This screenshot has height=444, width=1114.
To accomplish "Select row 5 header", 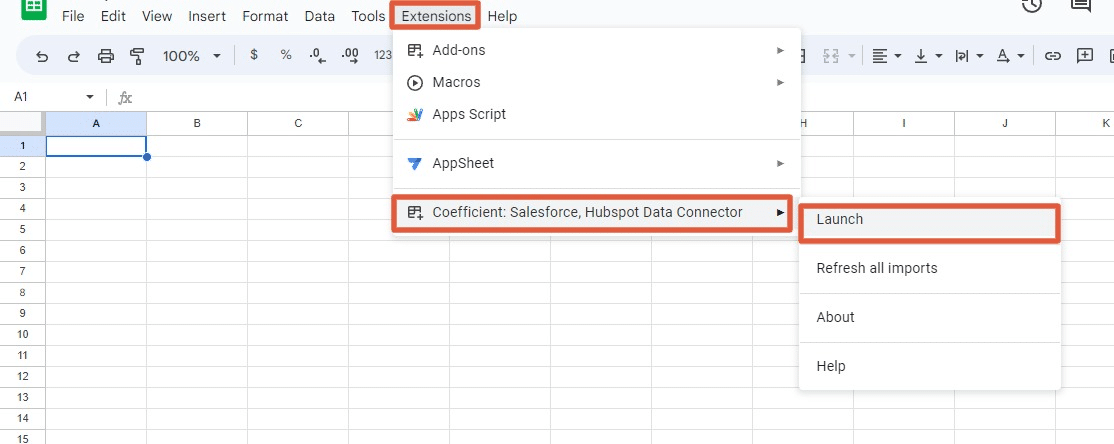I will pos(23,229).
